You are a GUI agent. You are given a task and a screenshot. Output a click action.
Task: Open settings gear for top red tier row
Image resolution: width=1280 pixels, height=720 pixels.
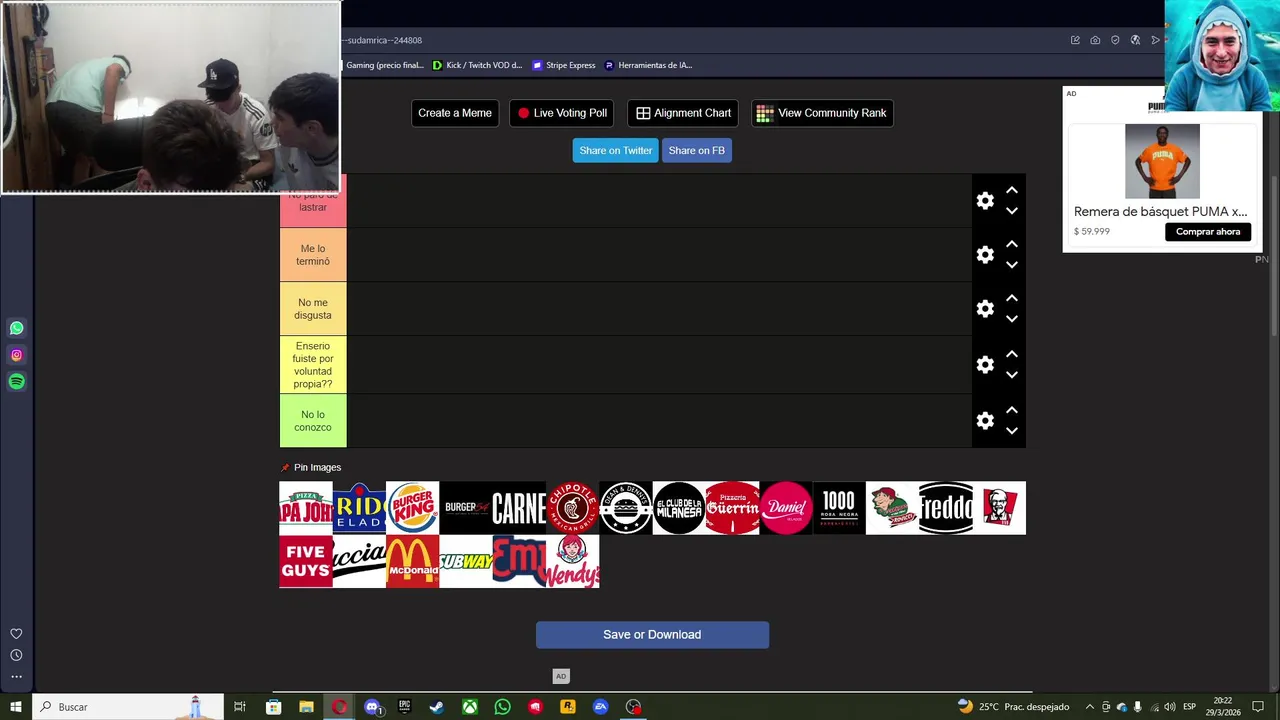(x=985, y=201)
